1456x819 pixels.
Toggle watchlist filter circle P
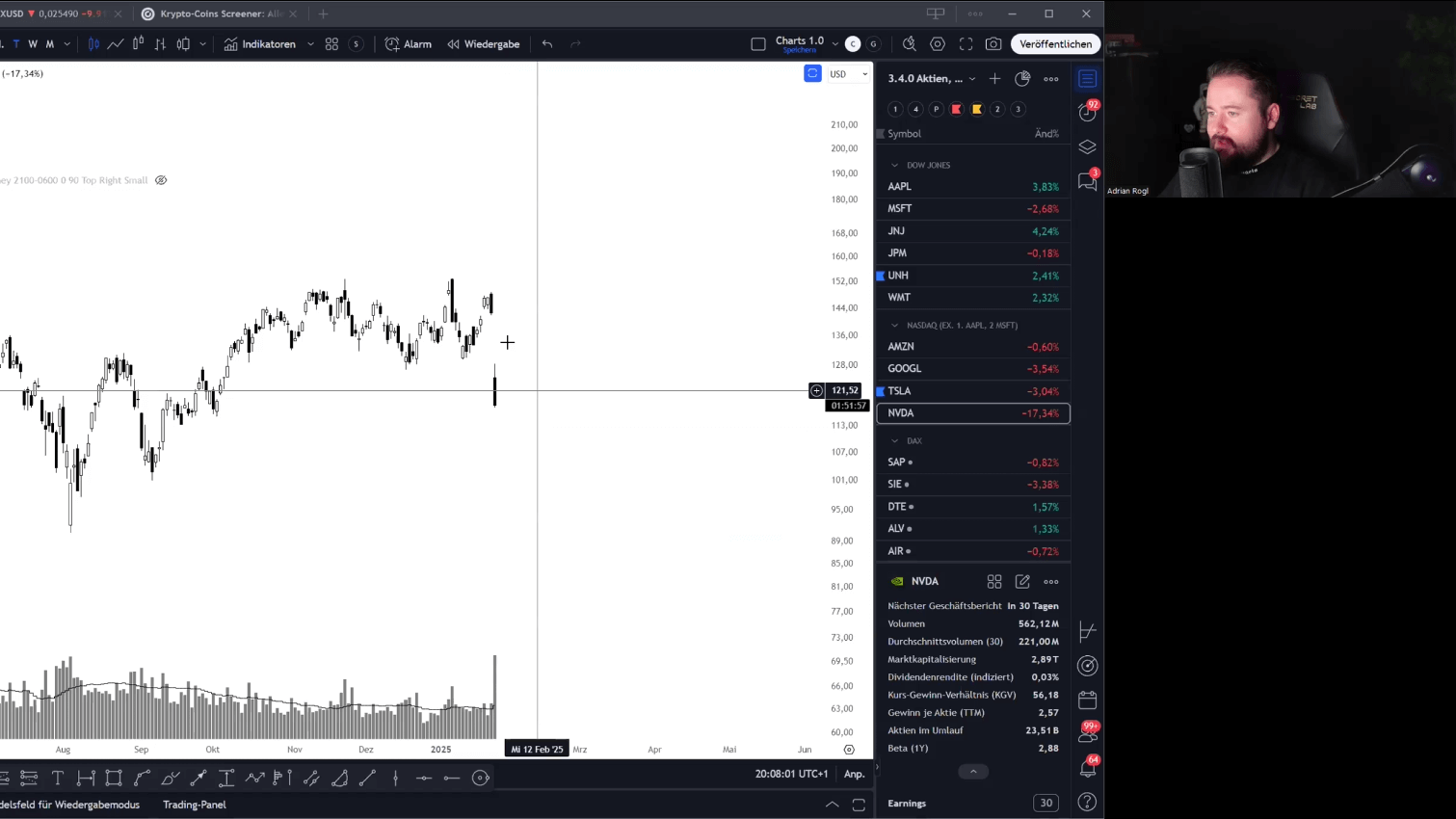point(936,109)
